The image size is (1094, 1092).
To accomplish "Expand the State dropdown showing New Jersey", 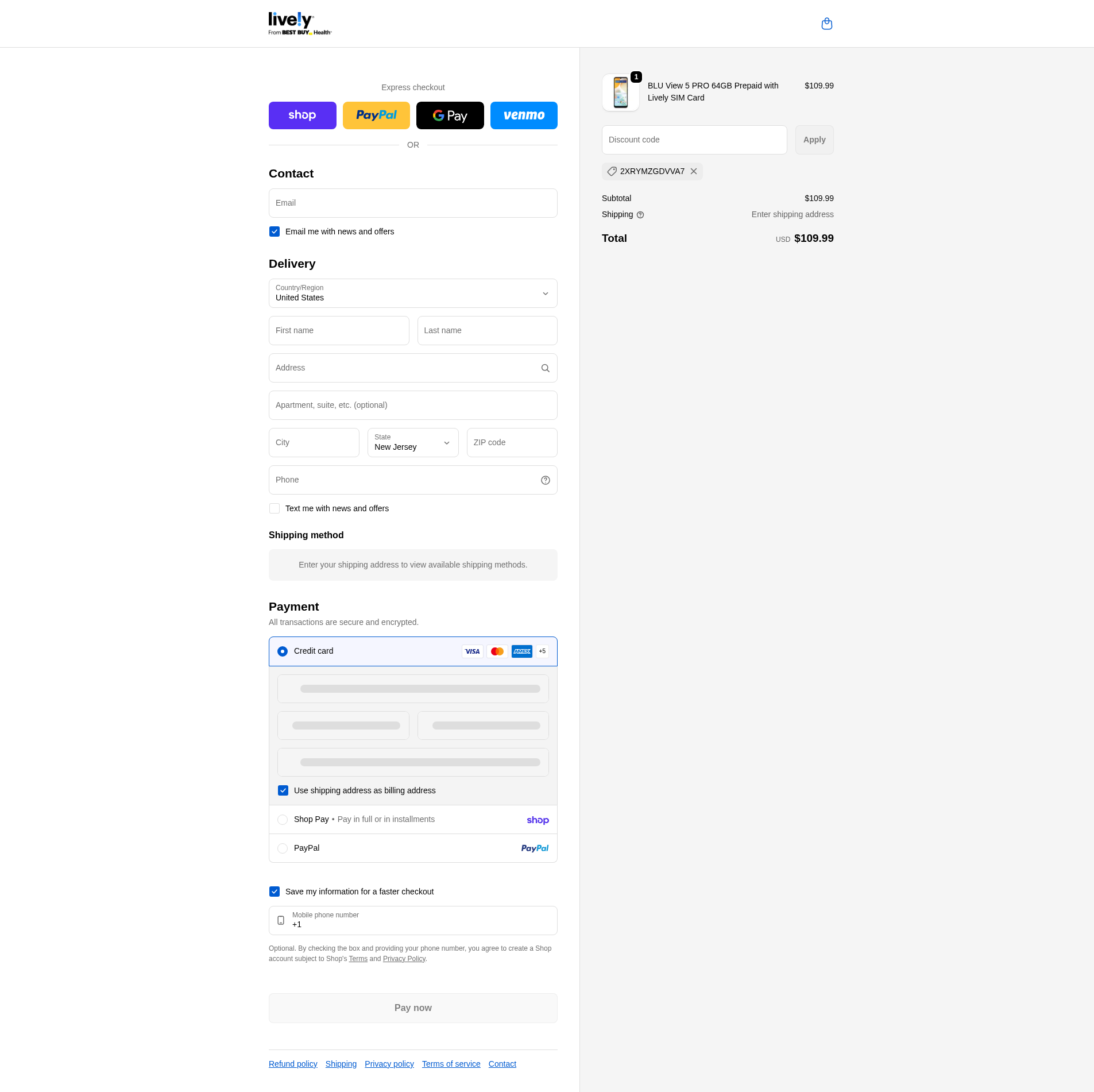I will coord(412,443).
